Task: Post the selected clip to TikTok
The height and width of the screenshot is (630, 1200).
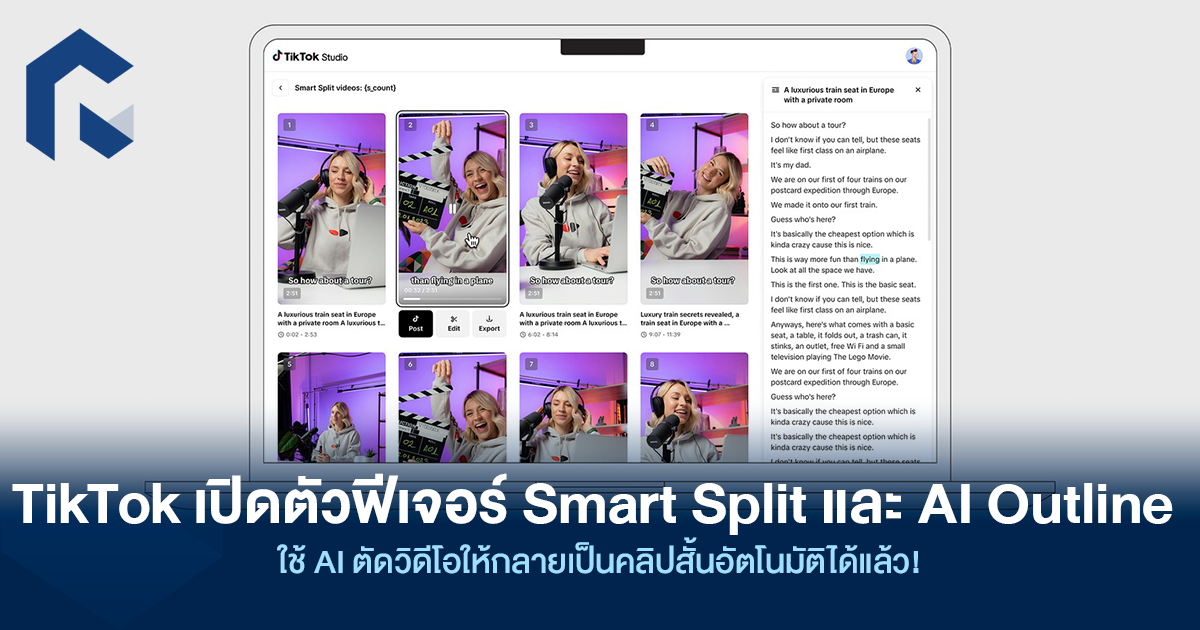Action: click(x=416, y=323)
